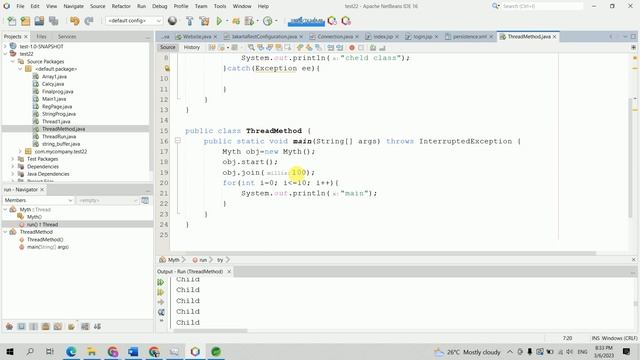Expand the Test Packages node
The height and width of the screenshot is (360, 640).
click(x=13, y=159)
